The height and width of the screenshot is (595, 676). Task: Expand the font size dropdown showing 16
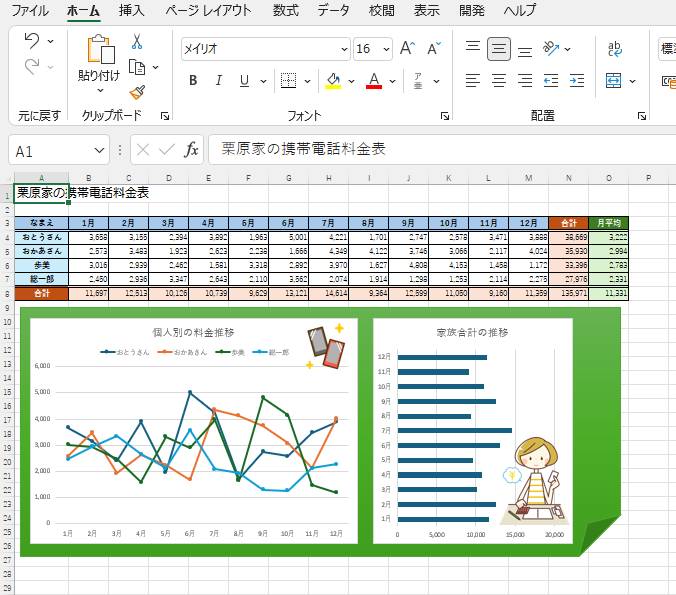coord(386,48)
